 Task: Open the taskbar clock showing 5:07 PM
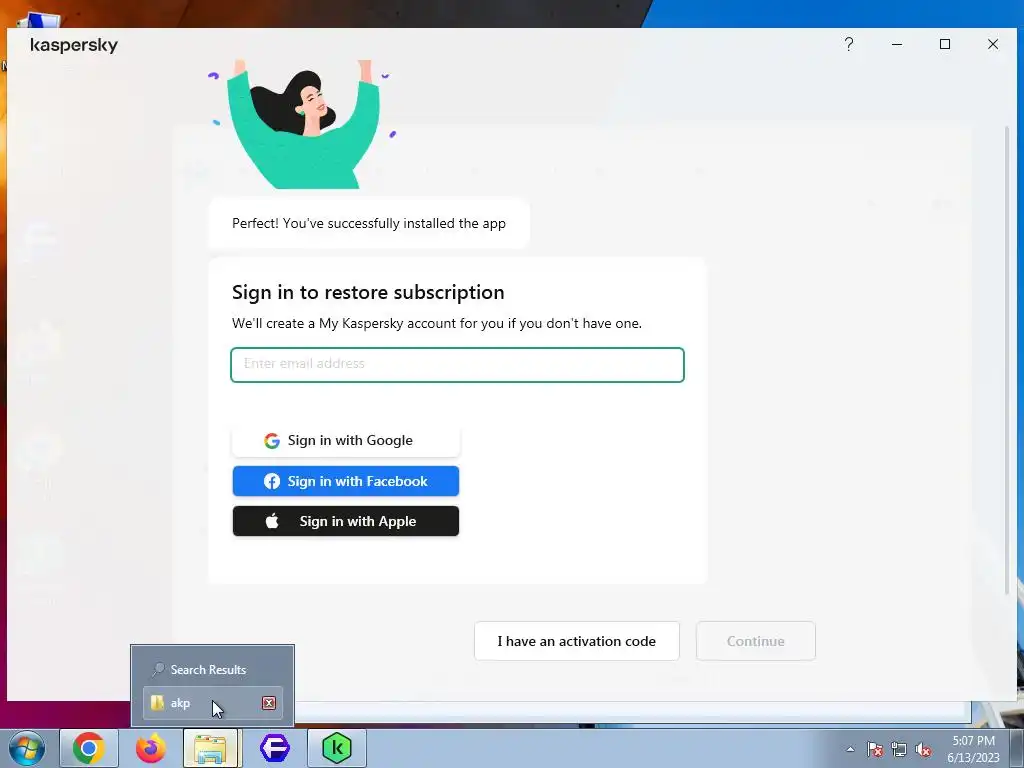973,749
